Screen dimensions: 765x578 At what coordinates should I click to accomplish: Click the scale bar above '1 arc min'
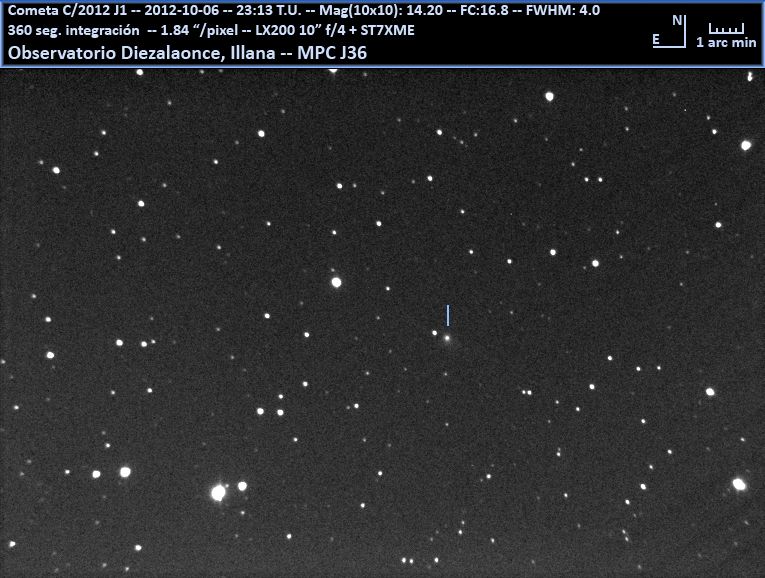[726, 28]
